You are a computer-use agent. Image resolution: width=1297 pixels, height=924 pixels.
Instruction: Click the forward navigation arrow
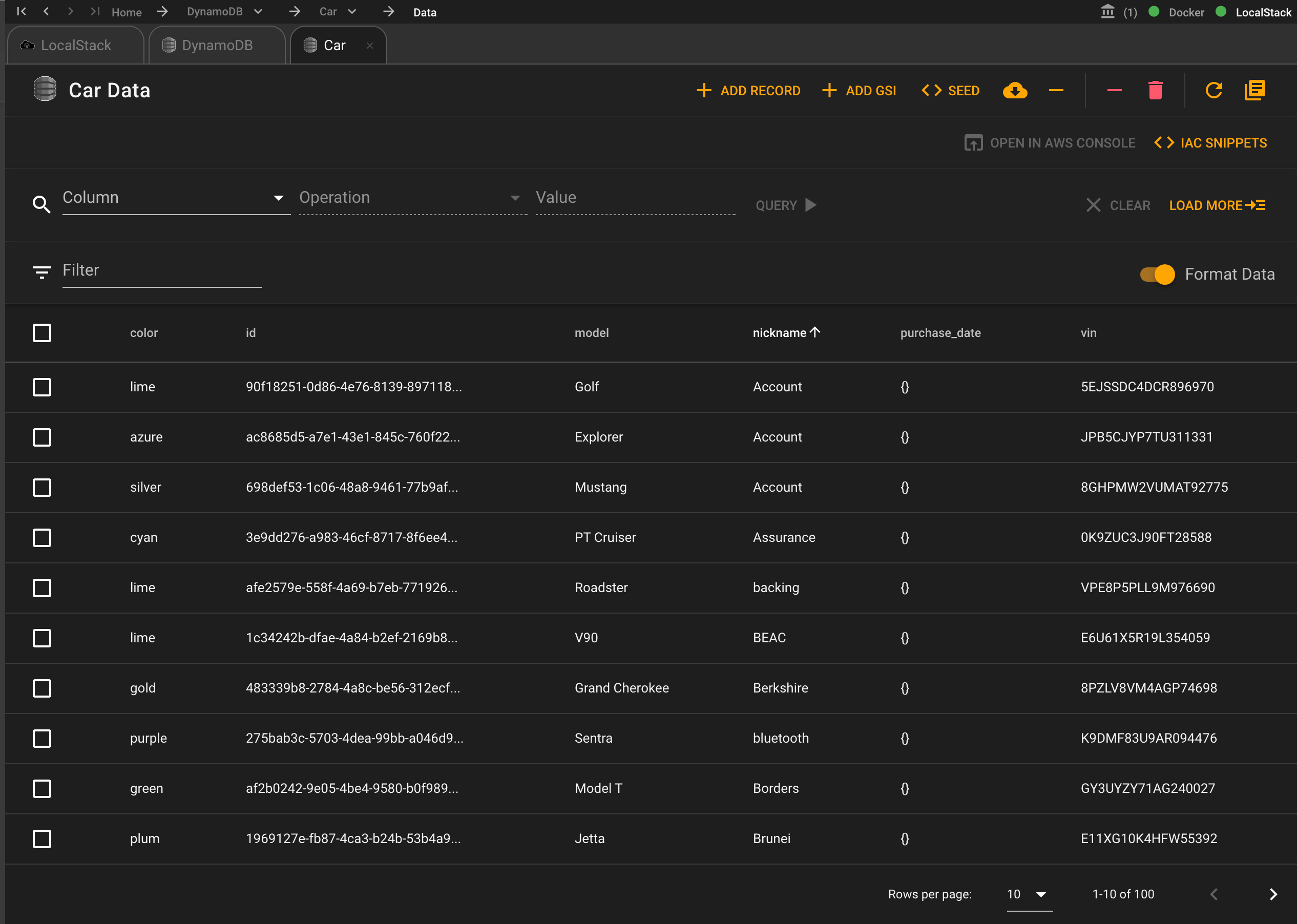coord(71,11)
